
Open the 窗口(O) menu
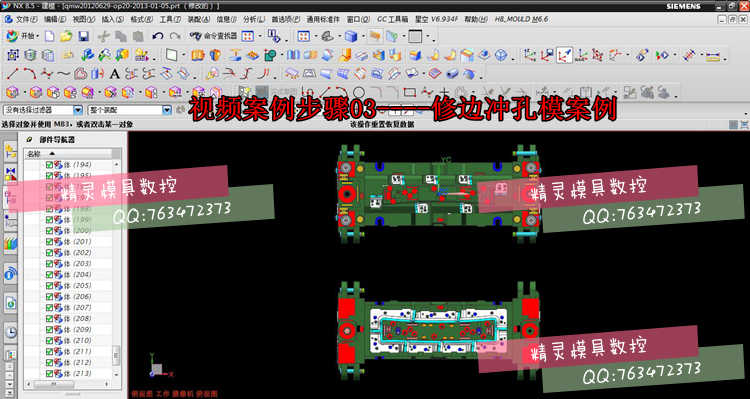(x=358, y=20)
